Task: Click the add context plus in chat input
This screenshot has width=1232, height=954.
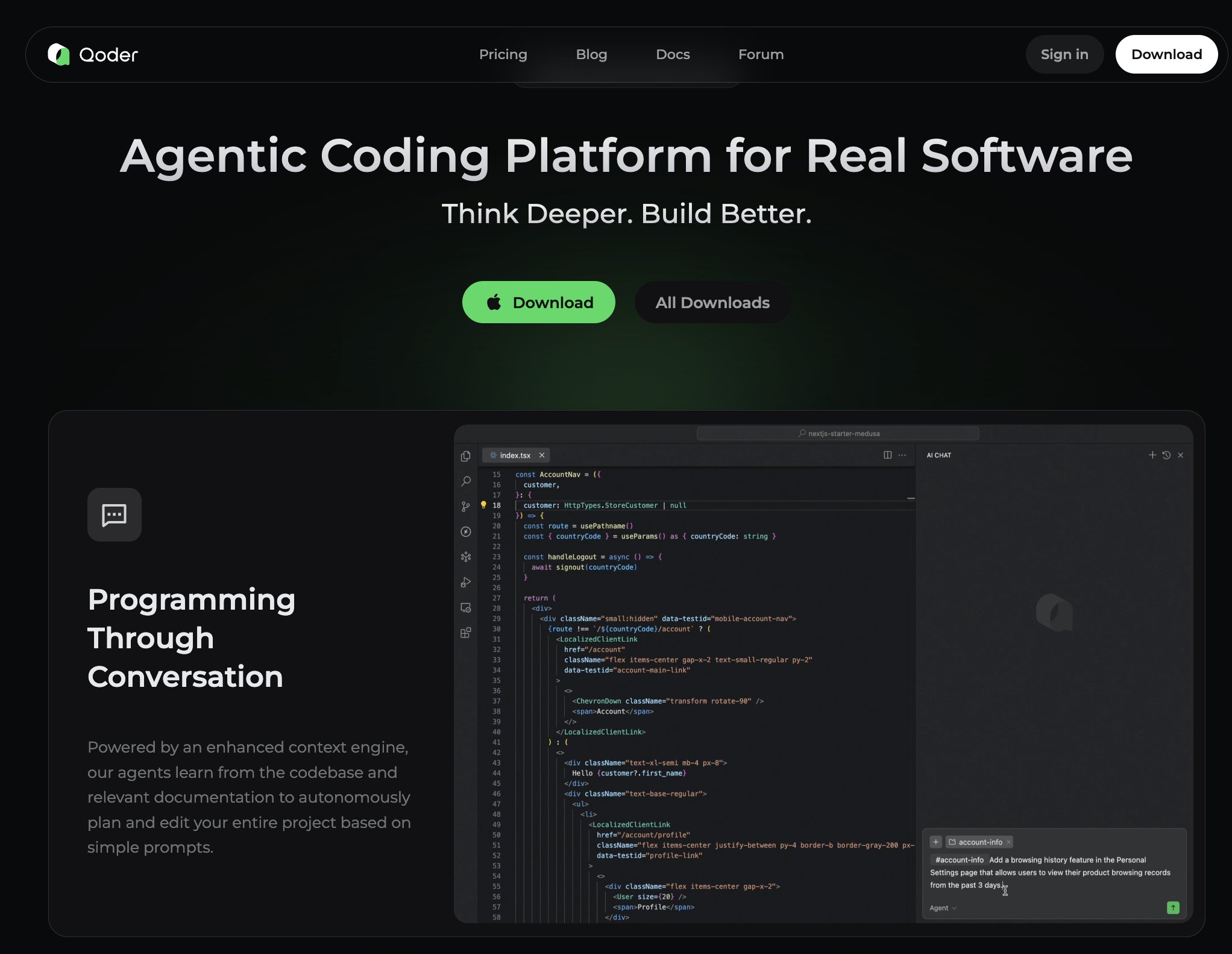Action: coord(936,842)
